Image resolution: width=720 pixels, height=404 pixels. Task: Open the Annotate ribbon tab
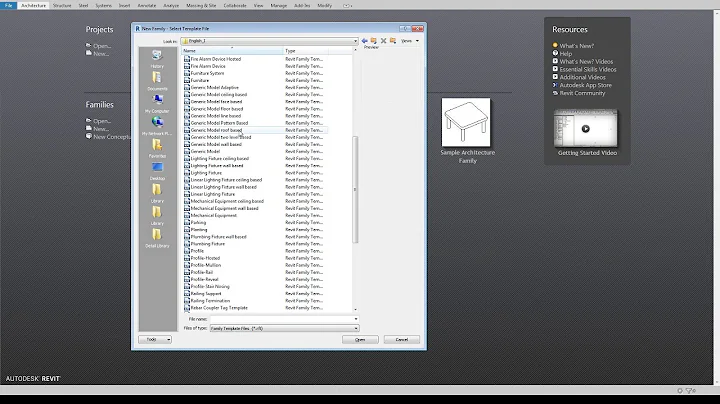pos(147,6)
